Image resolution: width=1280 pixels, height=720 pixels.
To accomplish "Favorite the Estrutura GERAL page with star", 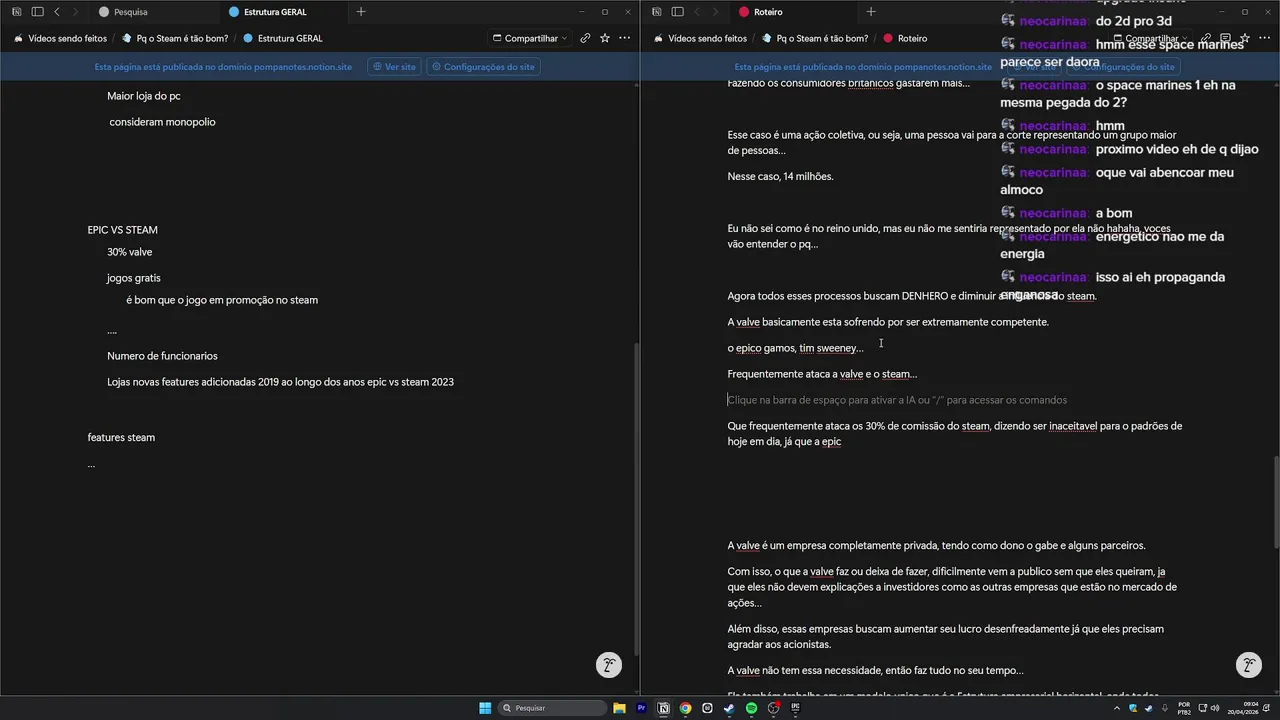I will click(x=605, y=38).
